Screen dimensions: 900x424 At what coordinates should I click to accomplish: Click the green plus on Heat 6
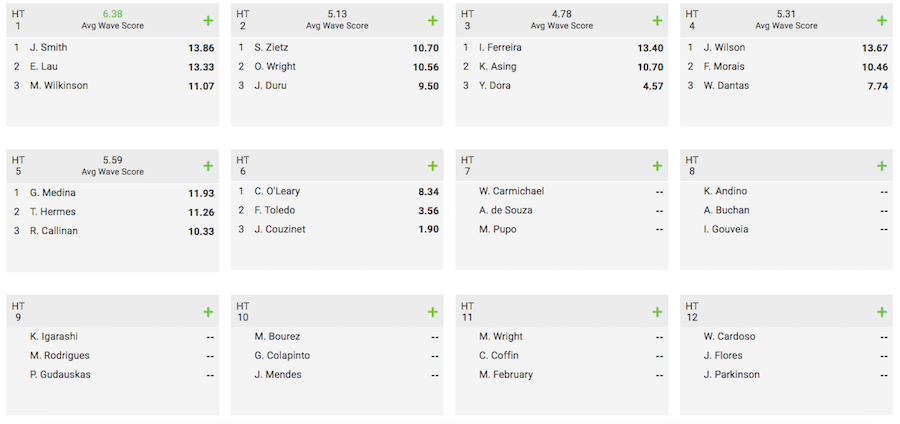click(x=433, y=166)
